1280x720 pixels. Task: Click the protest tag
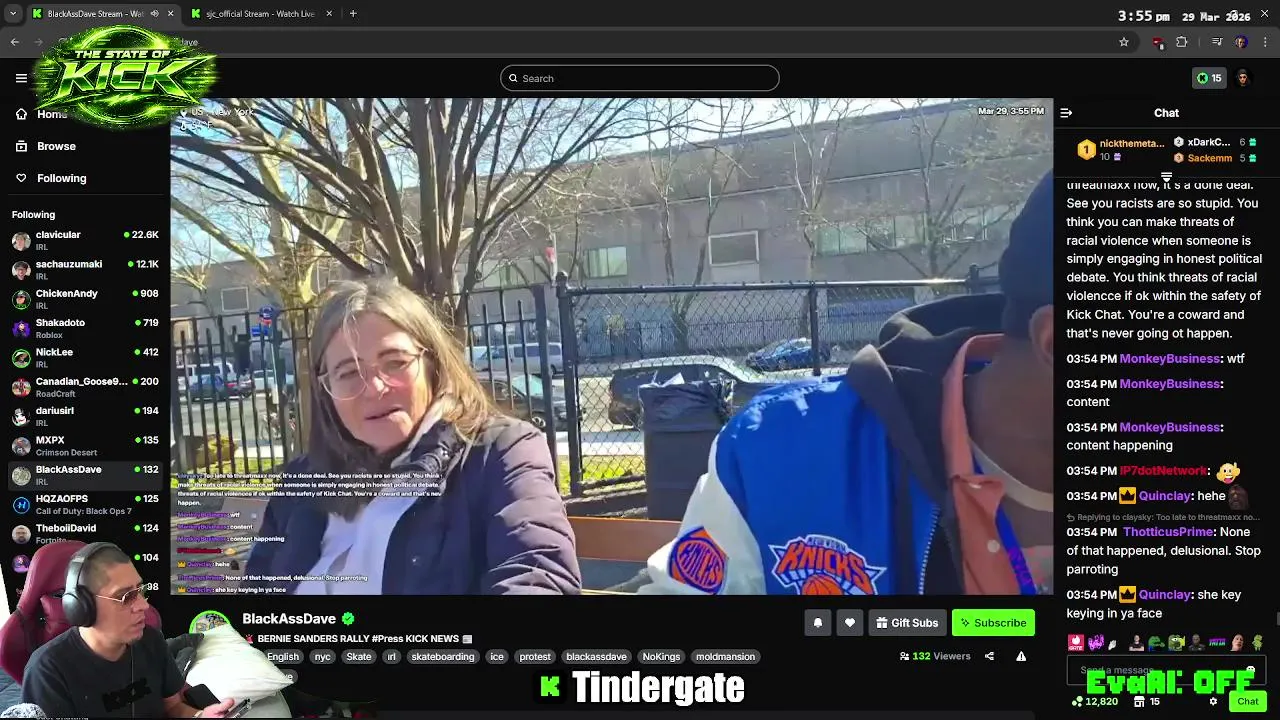tap(535, 657)
